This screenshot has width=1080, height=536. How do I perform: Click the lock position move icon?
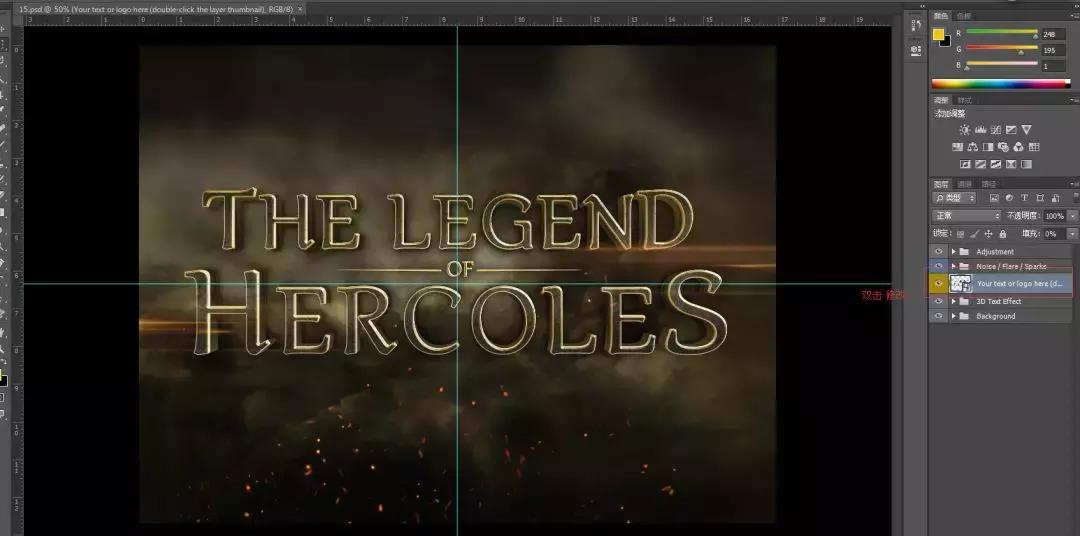click(x=988, y=233)
